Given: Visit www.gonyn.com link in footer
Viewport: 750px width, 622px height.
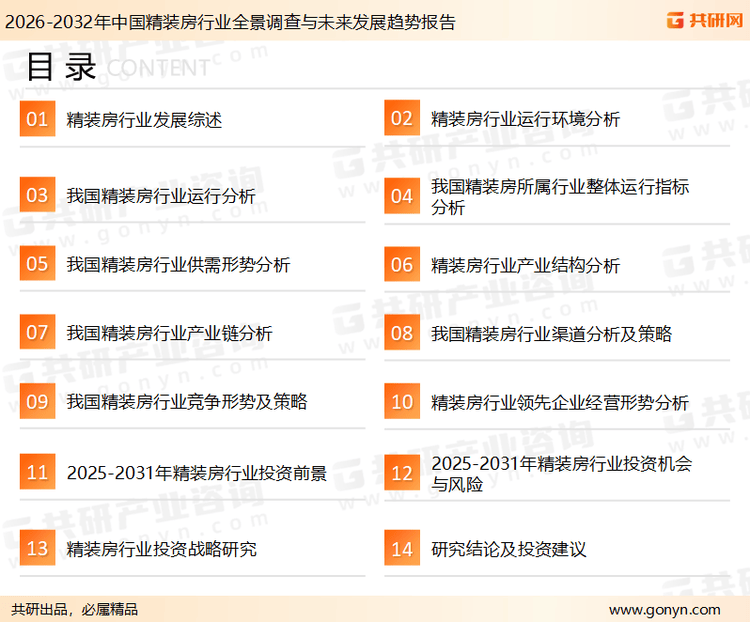Looking at the screenshot, I should pyautogui.click(x=664, y=609).
